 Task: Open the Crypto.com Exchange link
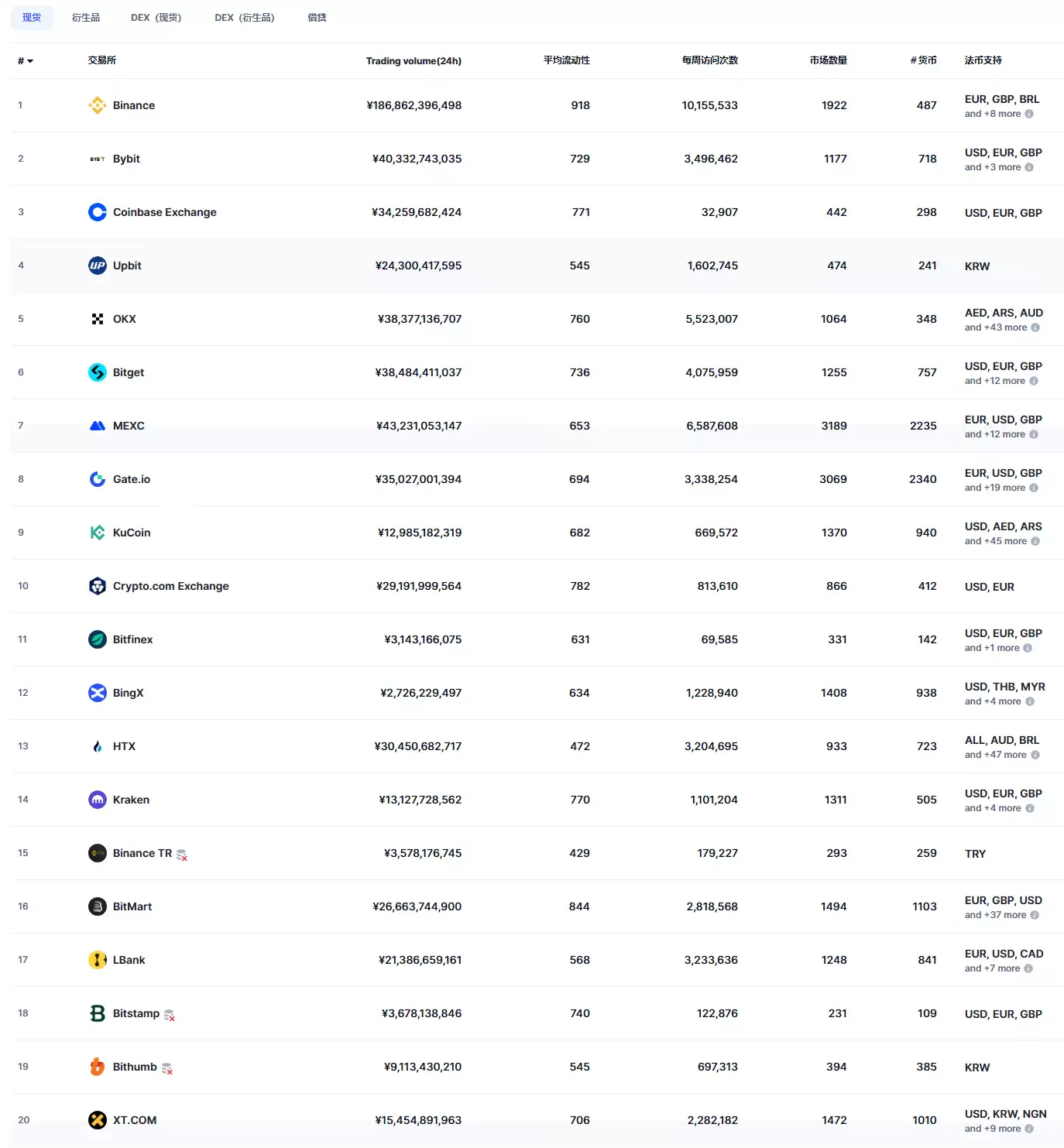point(171,586)
